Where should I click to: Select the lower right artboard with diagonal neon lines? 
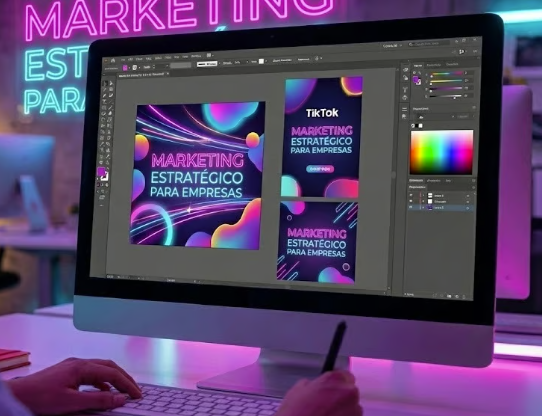(x=317, y=242)
